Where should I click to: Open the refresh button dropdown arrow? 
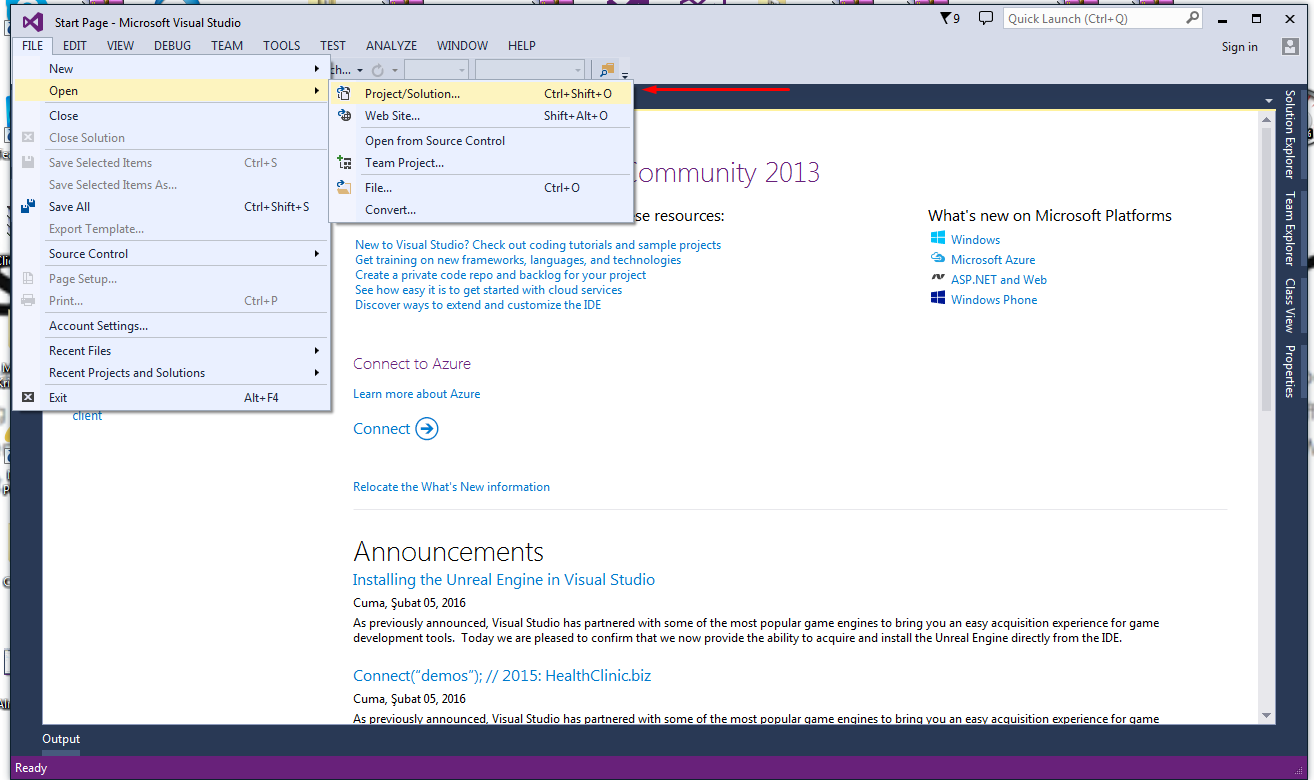click(395, 70)
